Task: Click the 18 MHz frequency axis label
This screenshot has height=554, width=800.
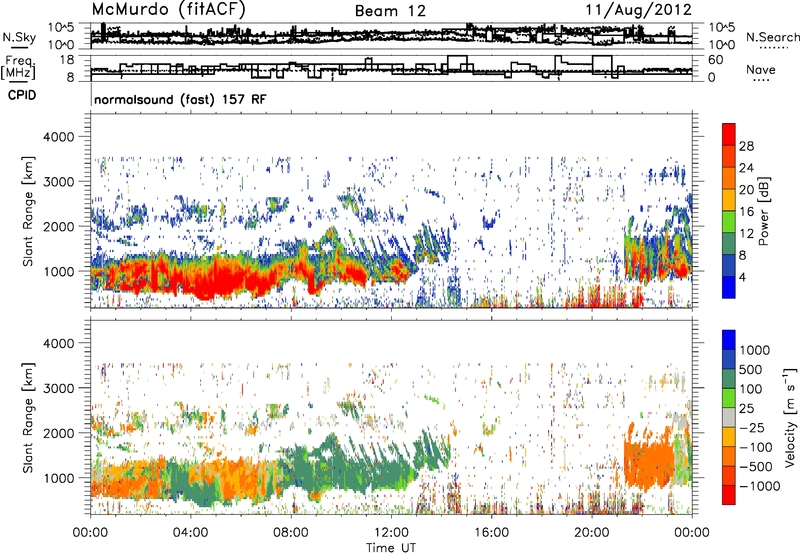Action: pos(67,60)
